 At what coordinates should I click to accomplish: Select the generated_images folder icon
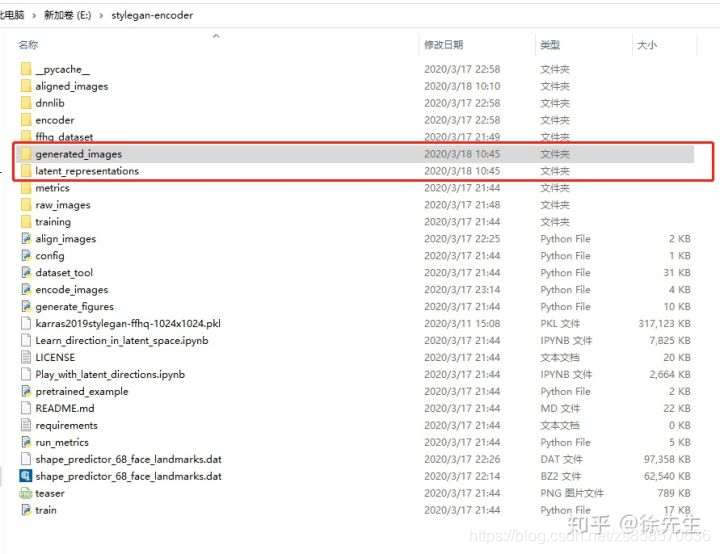(x=26, y=154)
